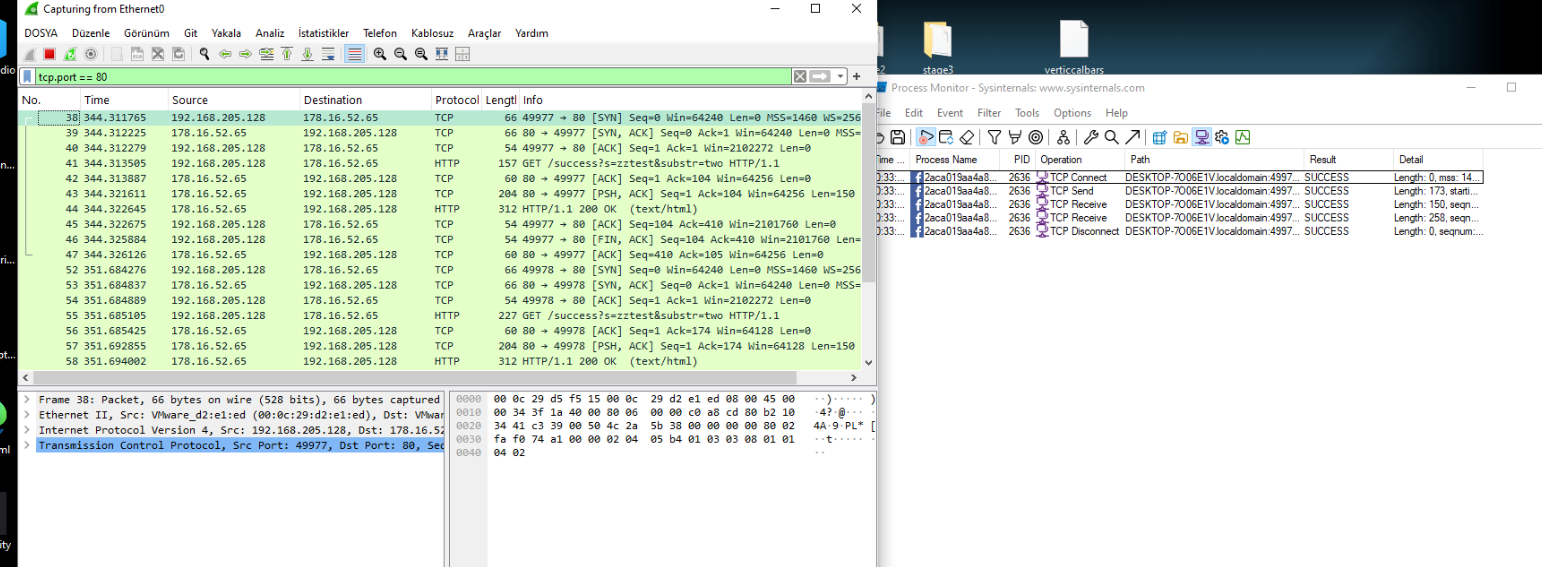Expand the Transmission Control Protocol tree row

tap(26, 445)
